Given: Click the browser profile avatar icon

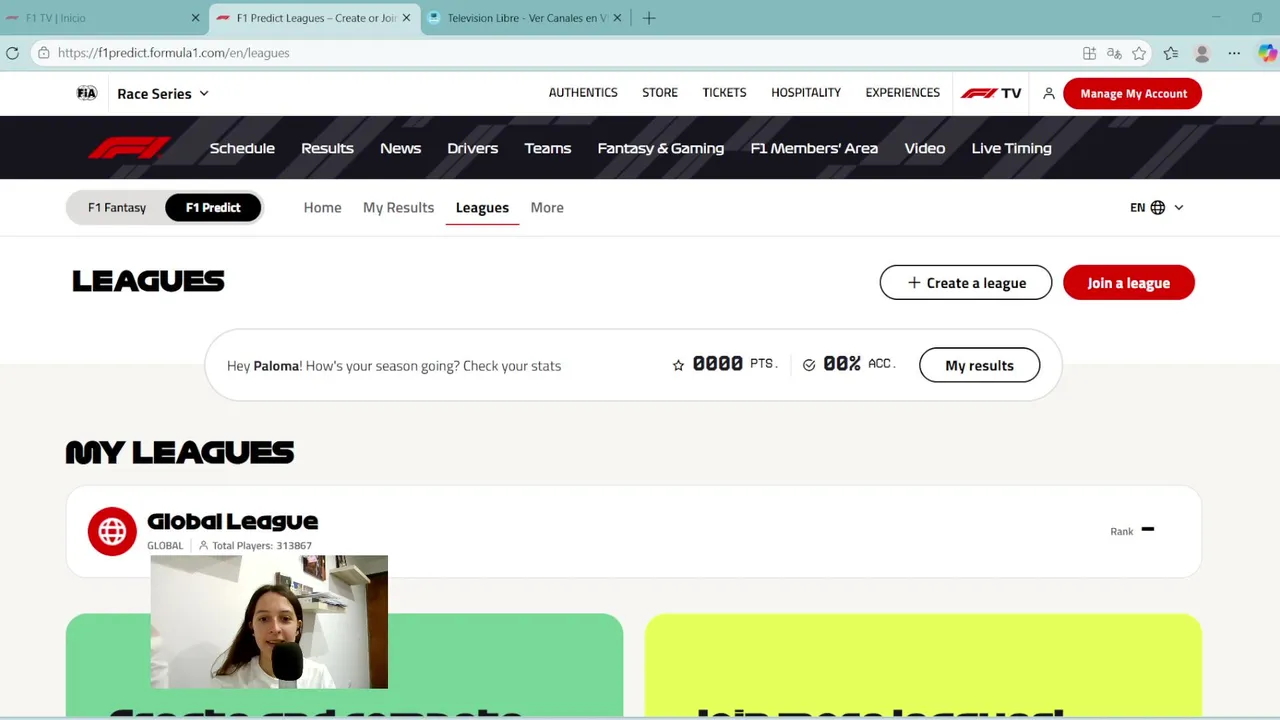Looking at the screenshot, I should point(1203,53).
